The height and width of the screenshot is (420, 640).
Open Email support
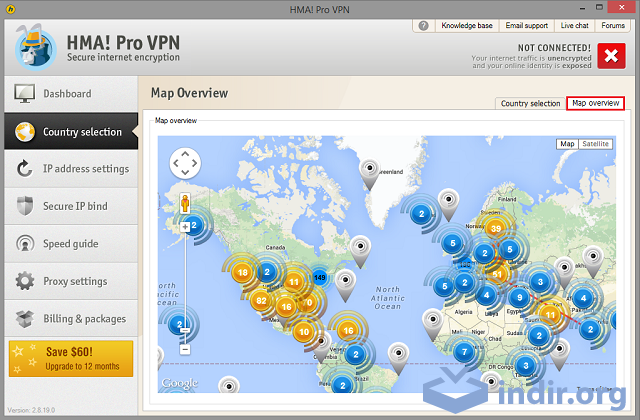click(x=527, y=26)
